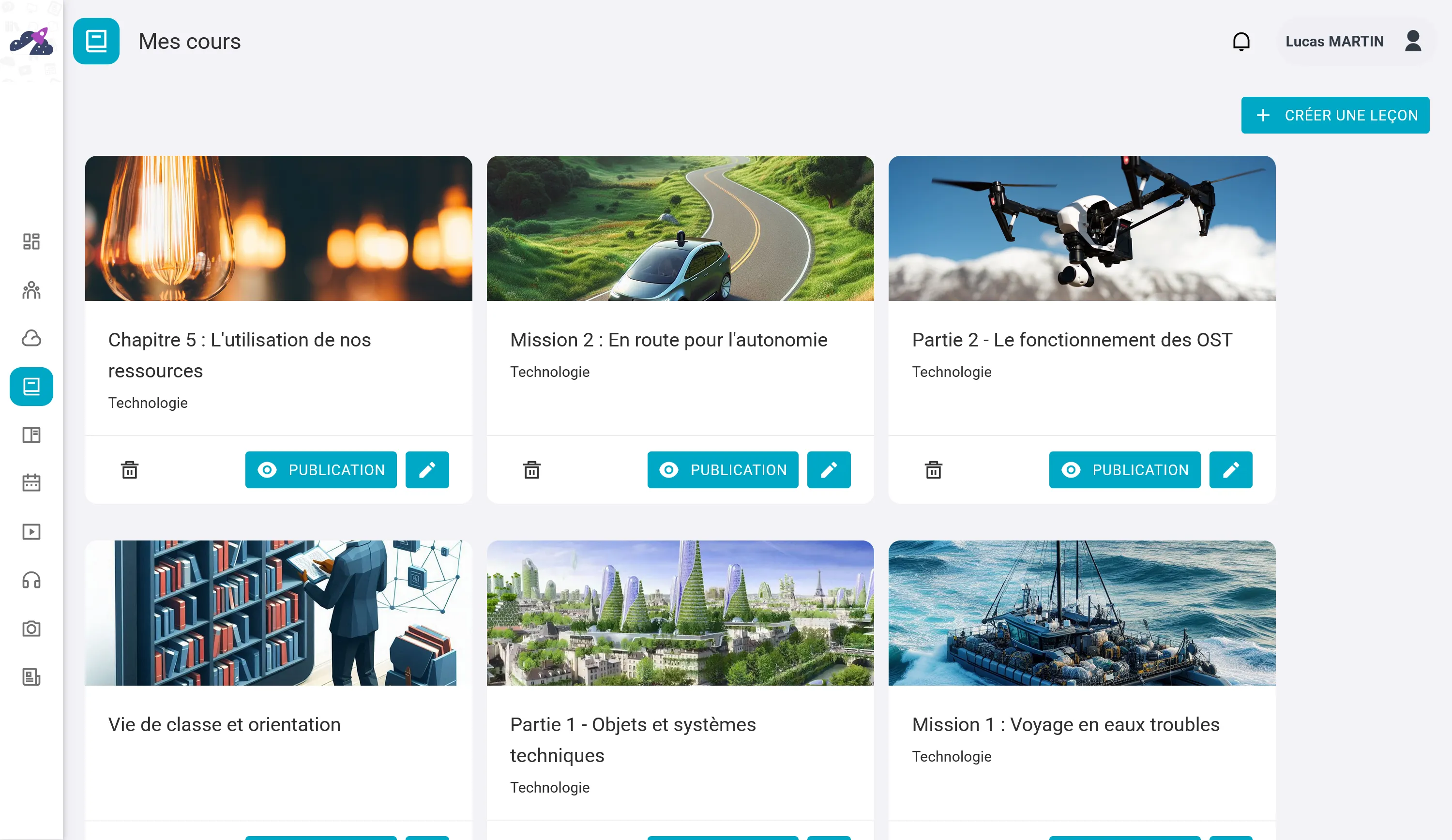Open the Mission 1 Voyage boat thumbnail
Viewport: 1452px width, 840px height.
[1082, 613]
